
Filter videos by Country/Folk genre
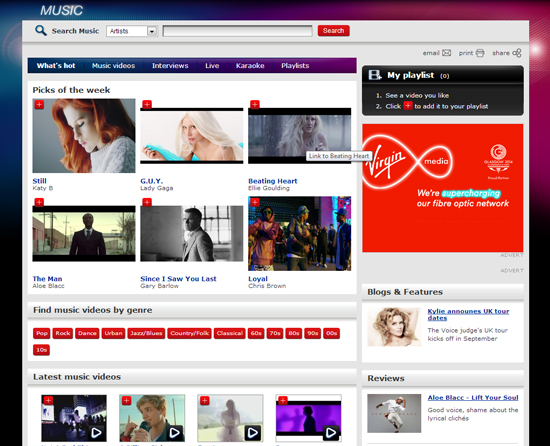189,333
